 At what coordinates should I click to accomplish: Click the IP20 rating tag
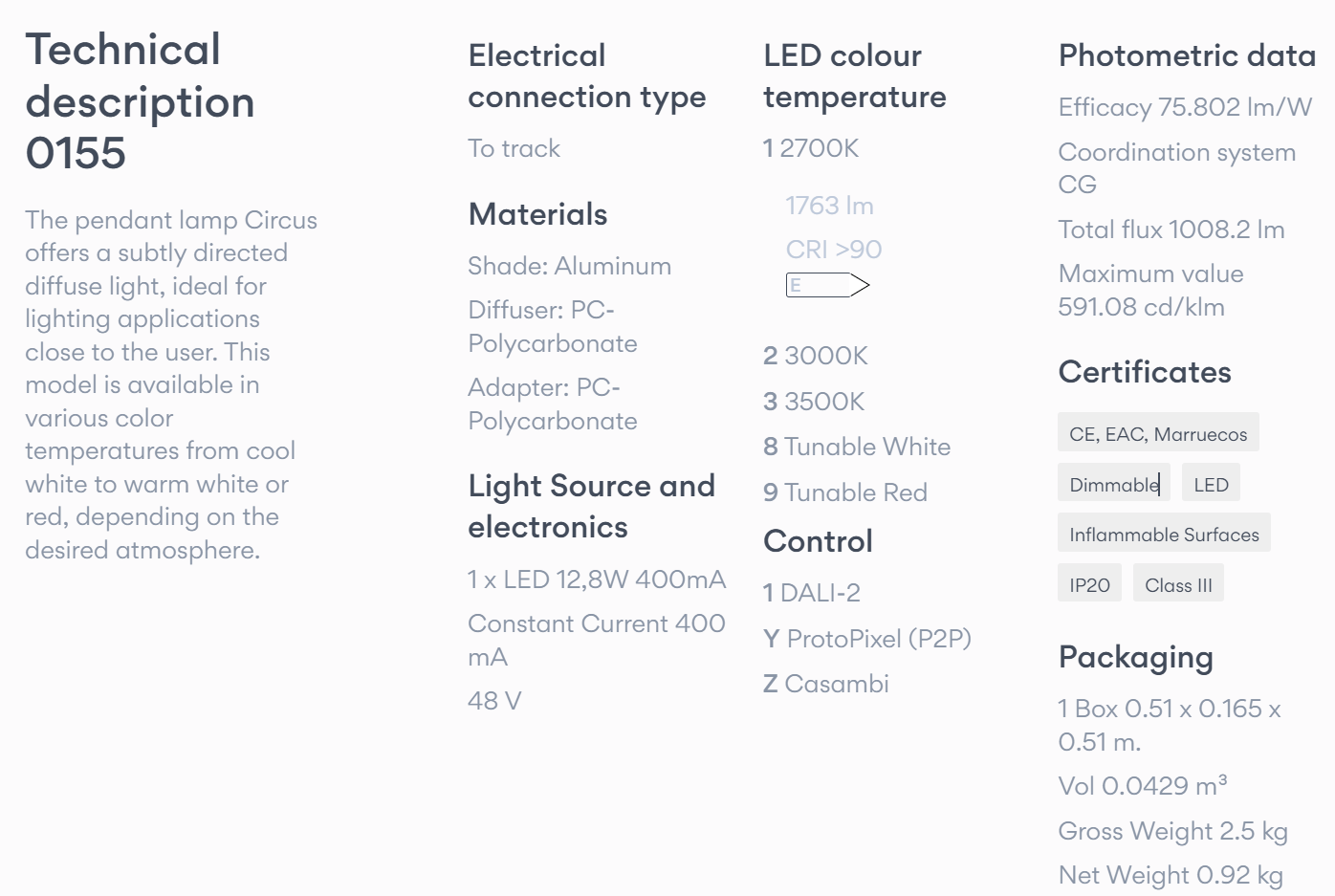(1089, 585)
